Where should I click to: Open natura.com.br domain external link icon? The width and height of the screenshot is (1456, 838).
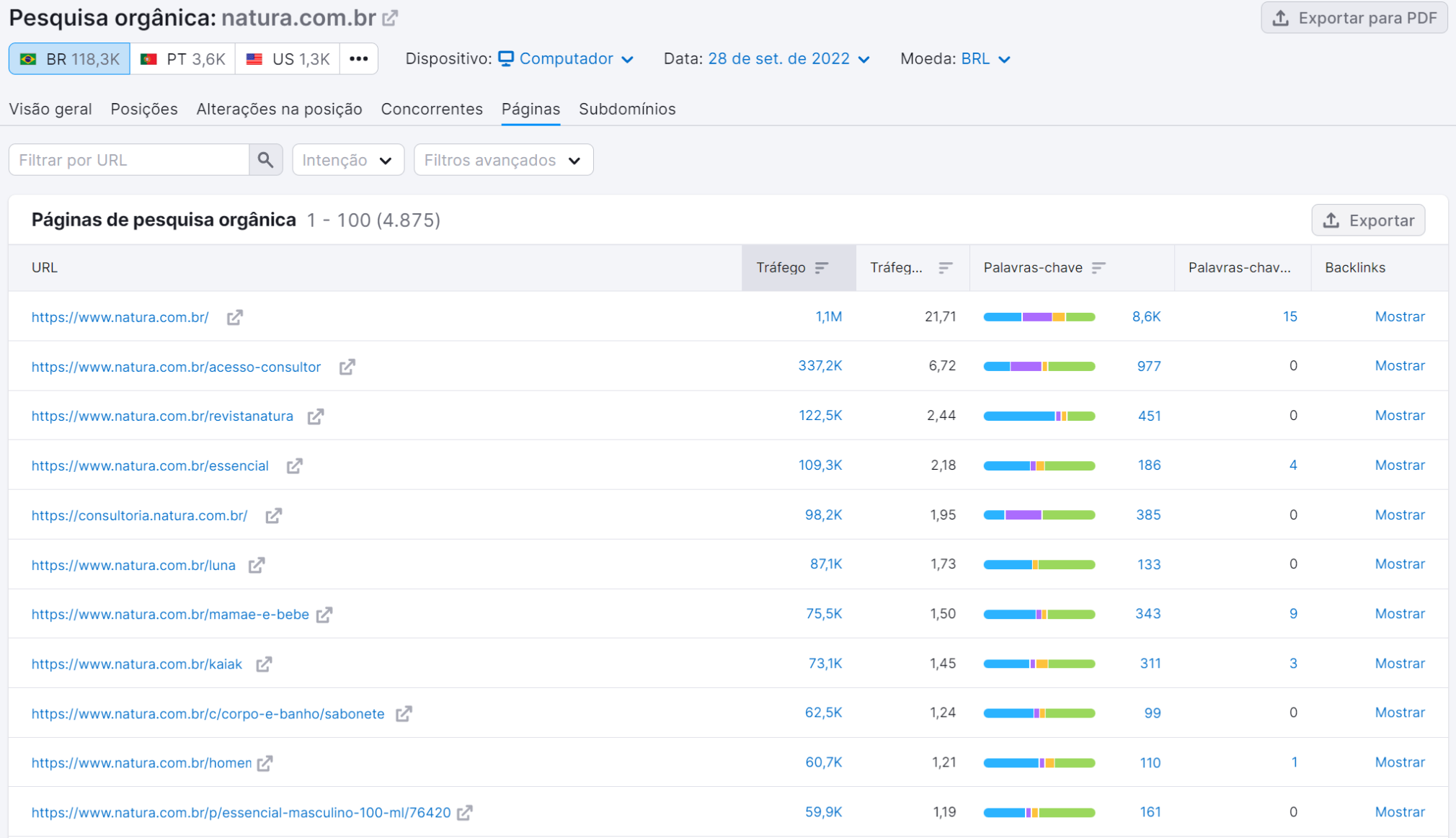click(x=390, y=18)
